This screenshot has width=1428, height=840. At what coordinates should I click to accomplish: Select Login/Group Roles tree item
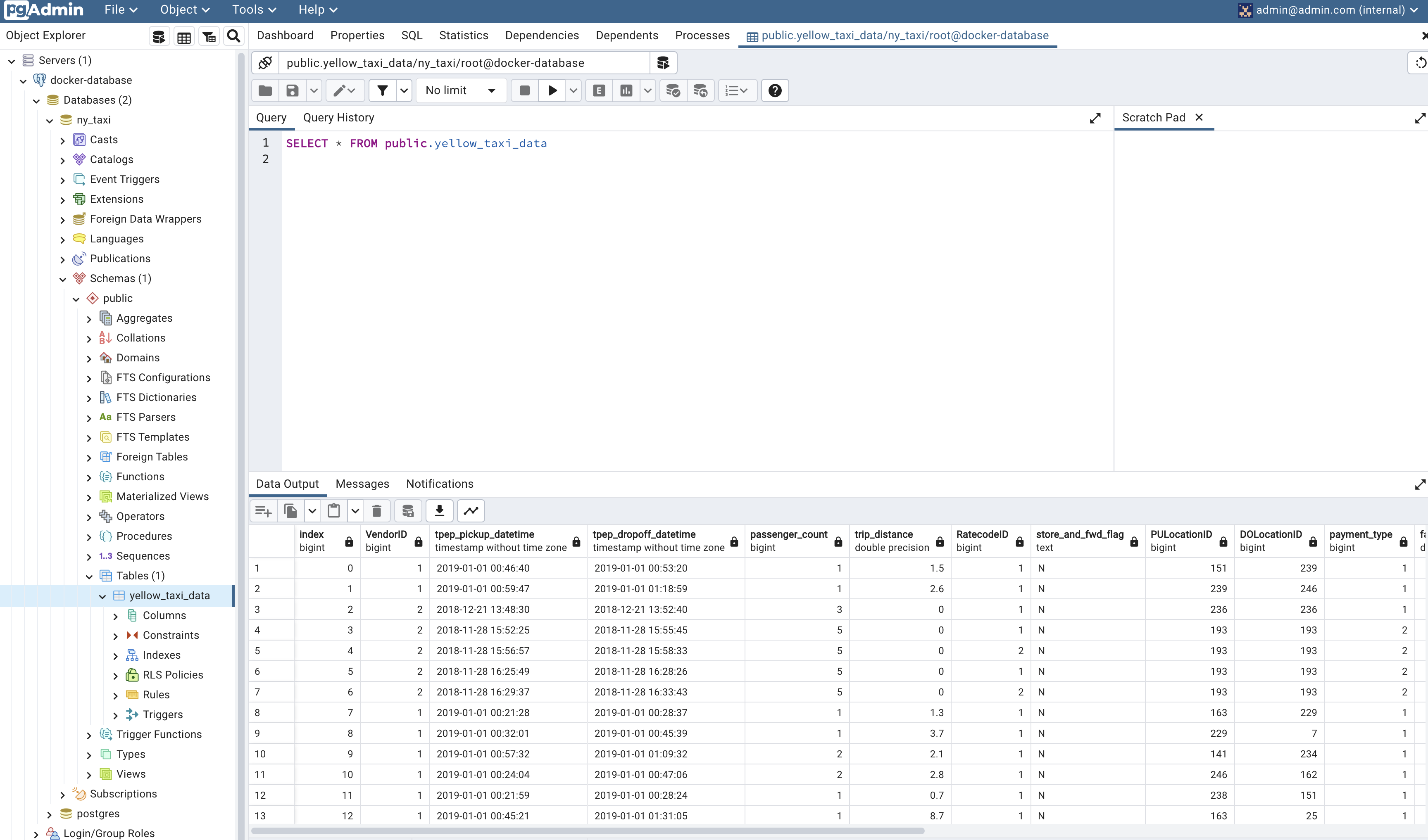(109, 833)
